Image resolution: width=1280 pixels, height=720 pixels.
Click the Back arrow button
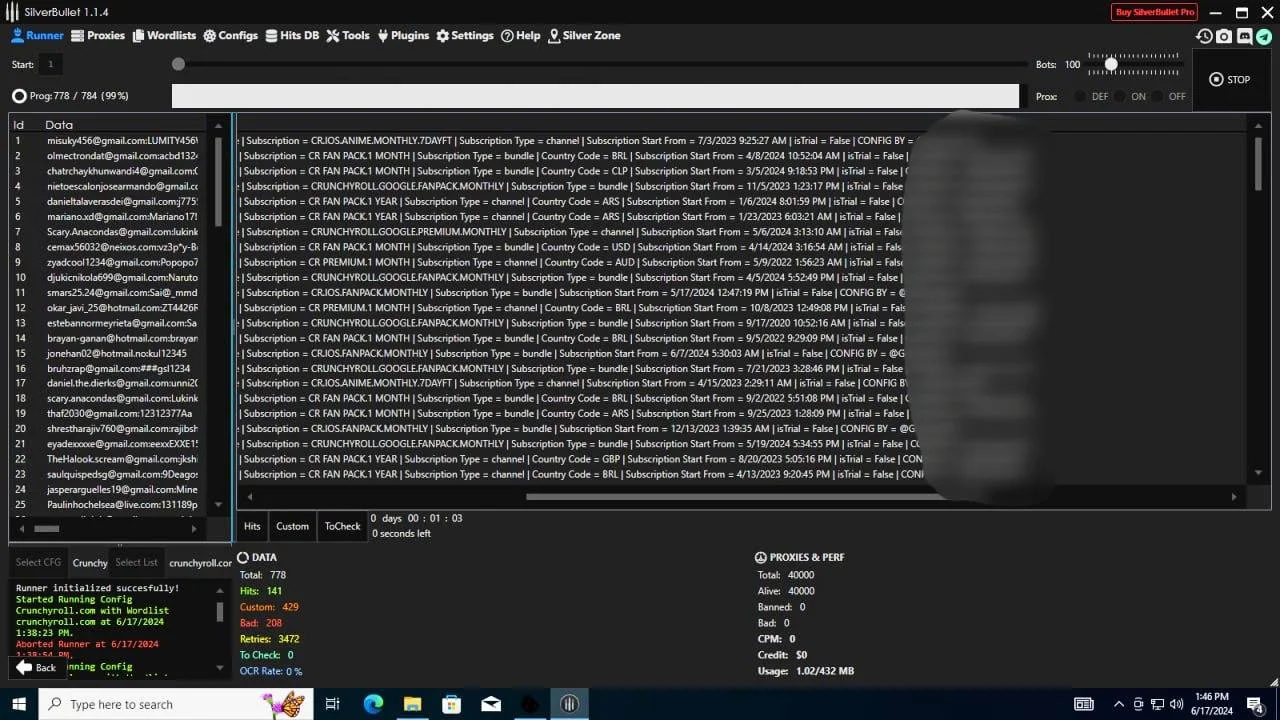37,667
